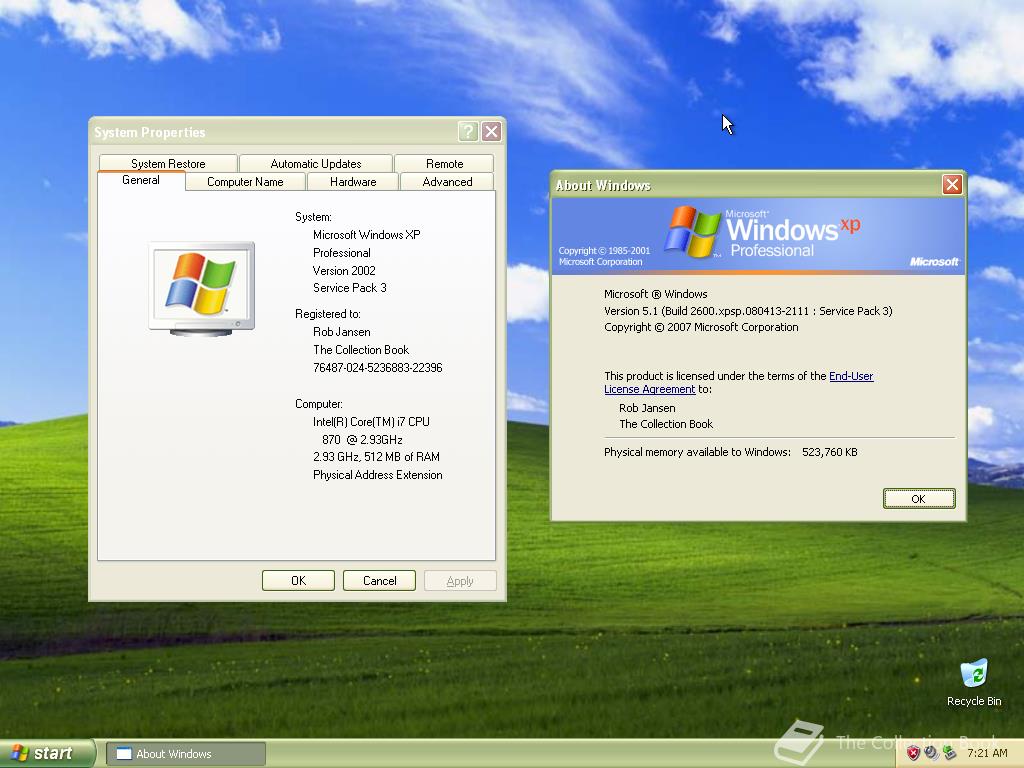Click the Windows monitor logo in System Properties
This screenshot has width=1024, height=768.
click(201, 288)
